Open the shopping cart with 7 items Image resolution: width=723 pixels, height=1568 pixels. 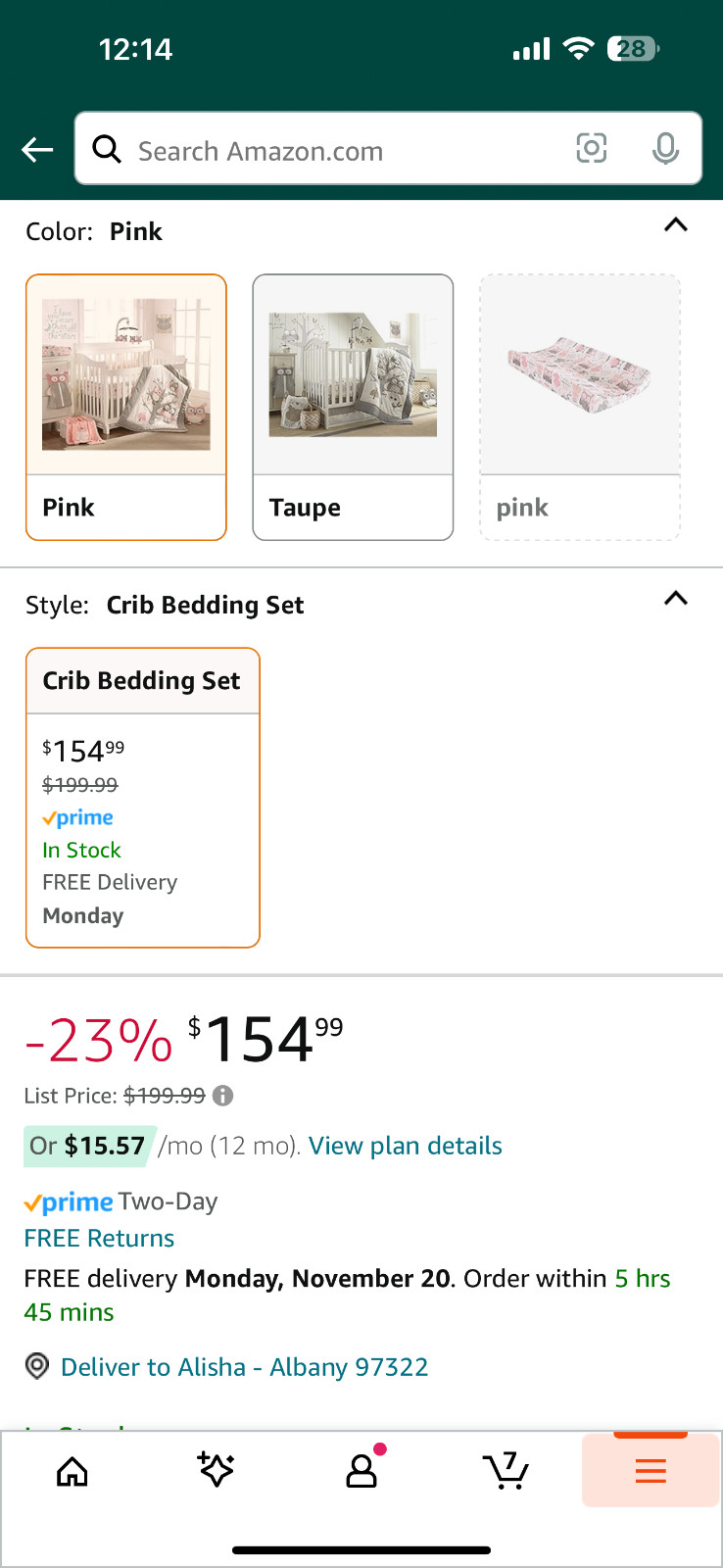(x=506, y=1470)
